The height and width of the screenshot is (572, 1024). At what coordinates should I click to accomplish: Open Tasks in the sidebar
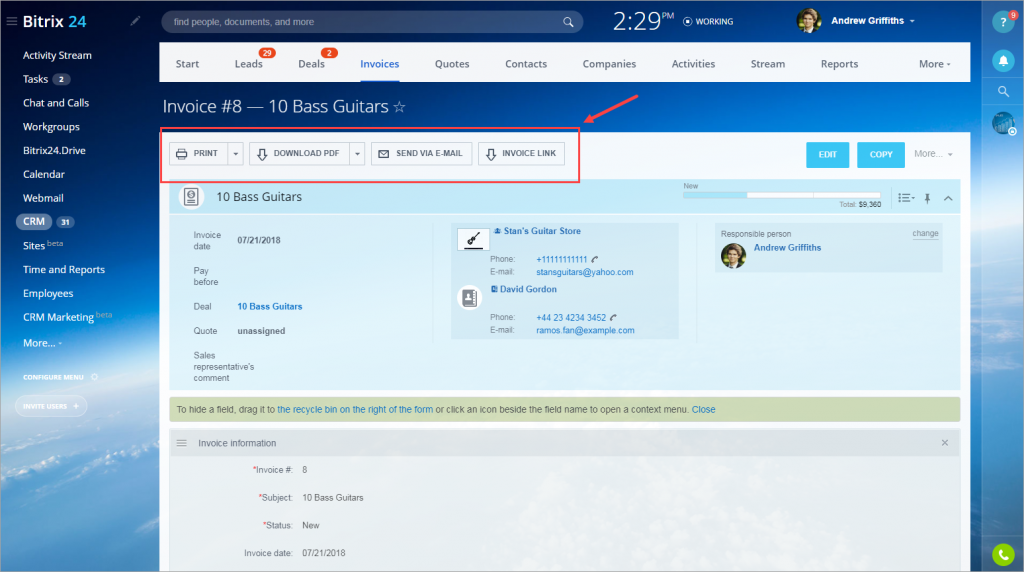coord(35,79)
